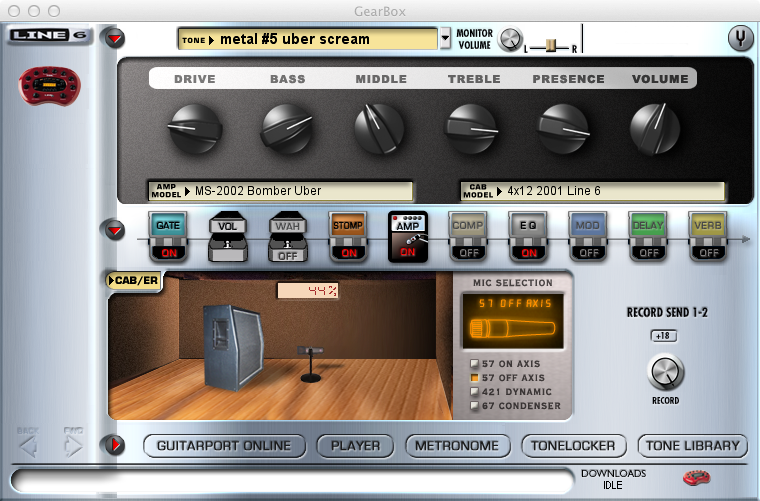Toggle the COMP pedal OFF switch
The width and height of the screenshot is (760, 501).
coord(468,252)
